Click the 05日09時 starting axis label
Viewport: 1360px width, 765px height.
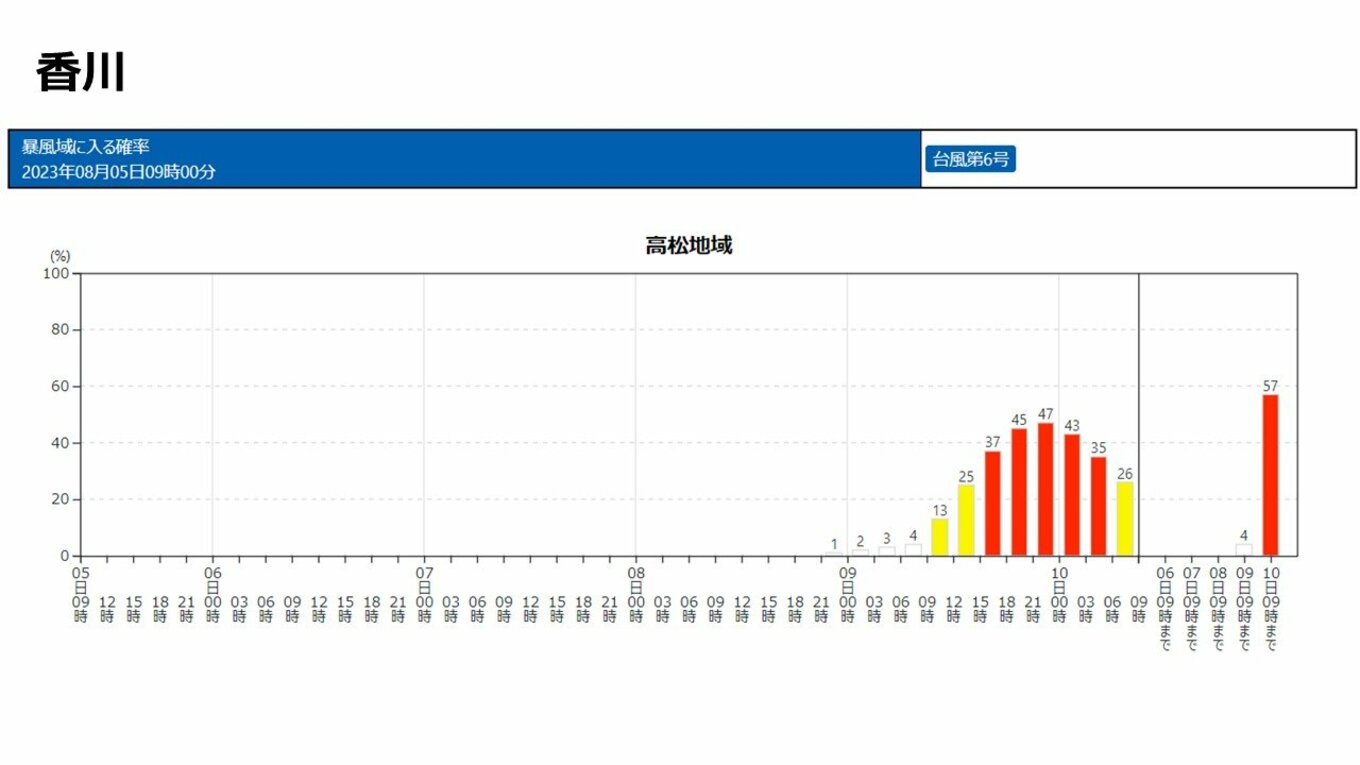81,593
